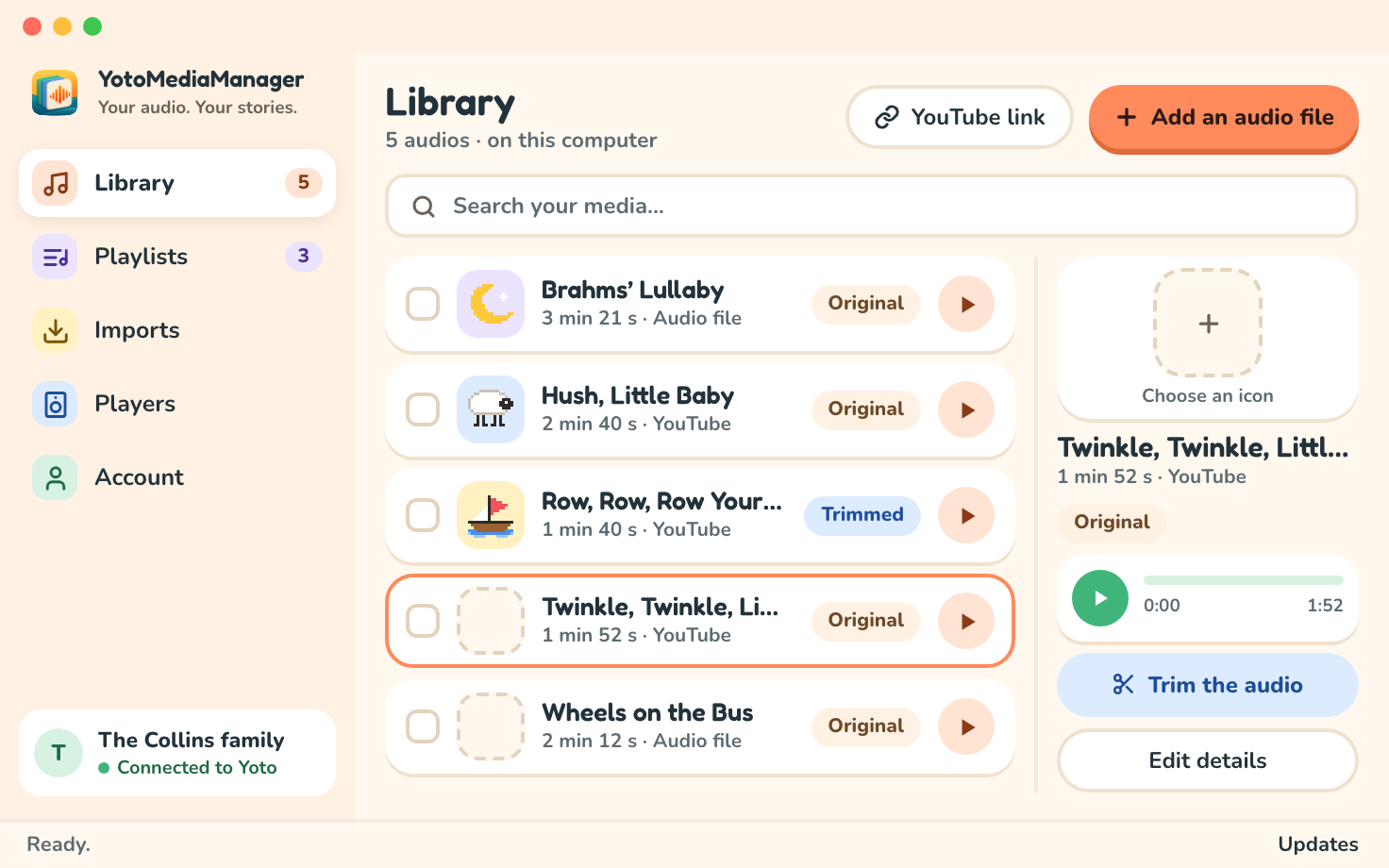Click the plus Choose an icon placeholder
Image resolution: width=1389 pixels, height=868 pixels.
(1208, 323)
